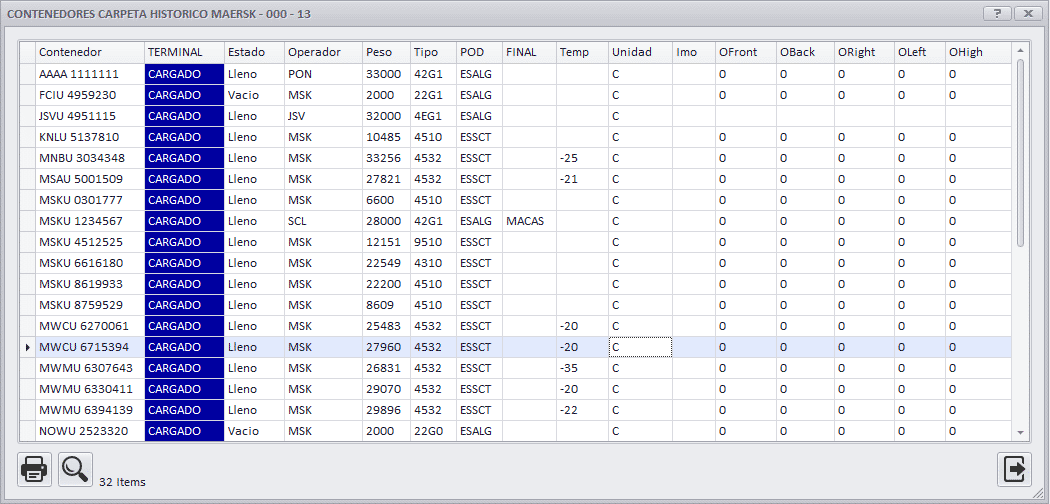Click the Estado column header
Screen dimensions: 1050x504
click(x=254, y=52)
